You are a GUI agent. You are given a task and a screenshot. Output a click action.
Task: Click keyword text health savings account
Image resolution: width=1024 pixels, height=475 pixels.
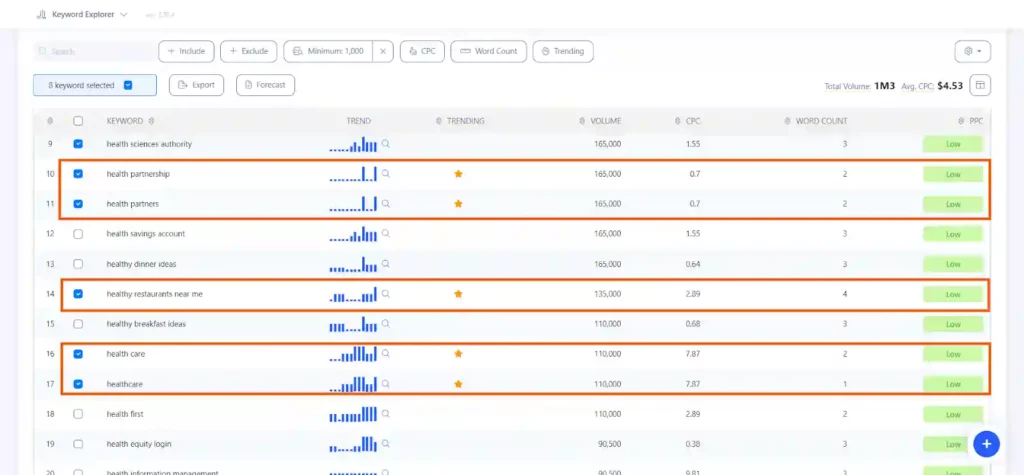tap(146, 234)
